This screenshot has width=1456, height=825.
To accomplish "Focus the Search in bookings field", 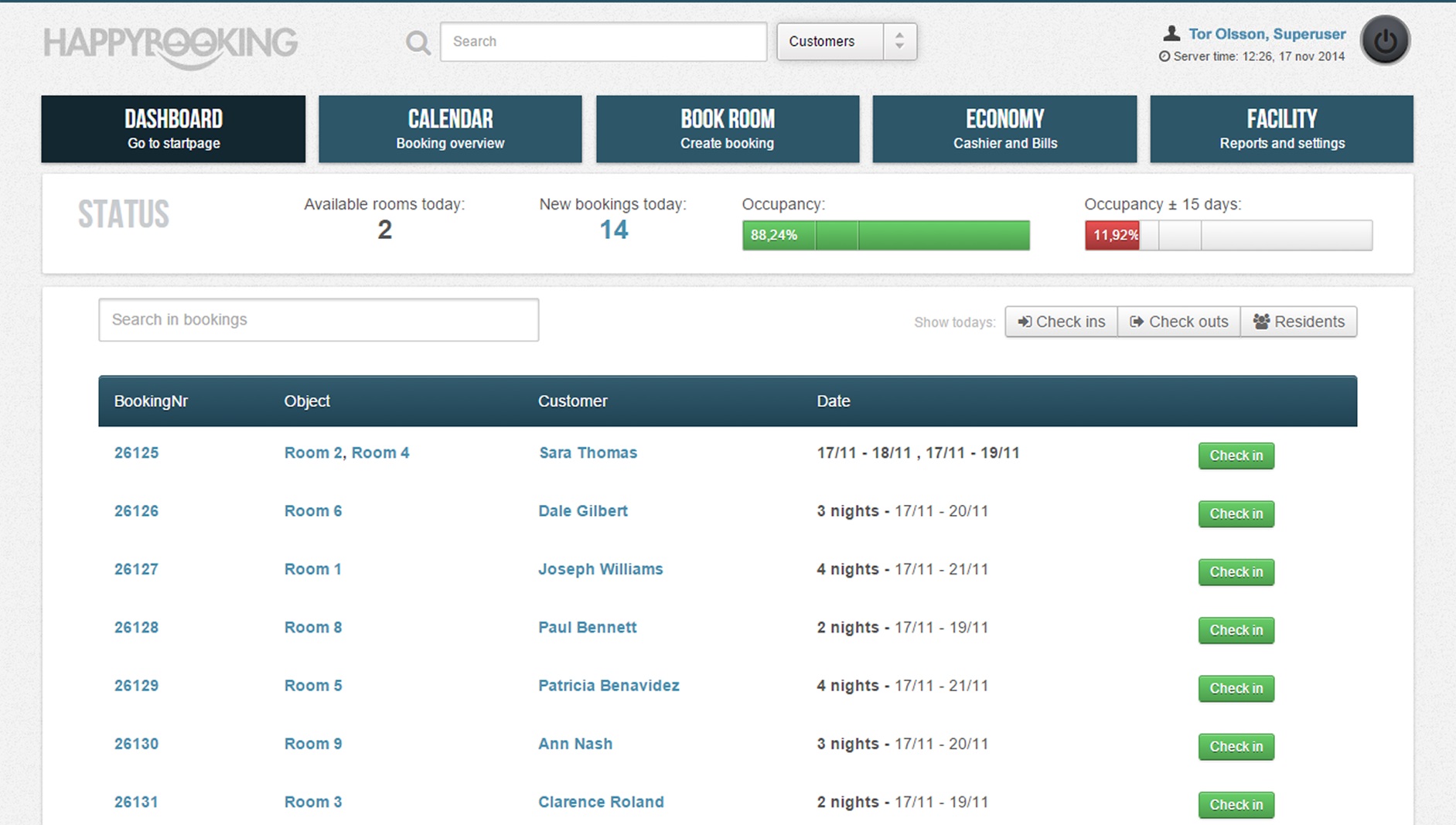I will pyautogui.click(x=319, y=319).
